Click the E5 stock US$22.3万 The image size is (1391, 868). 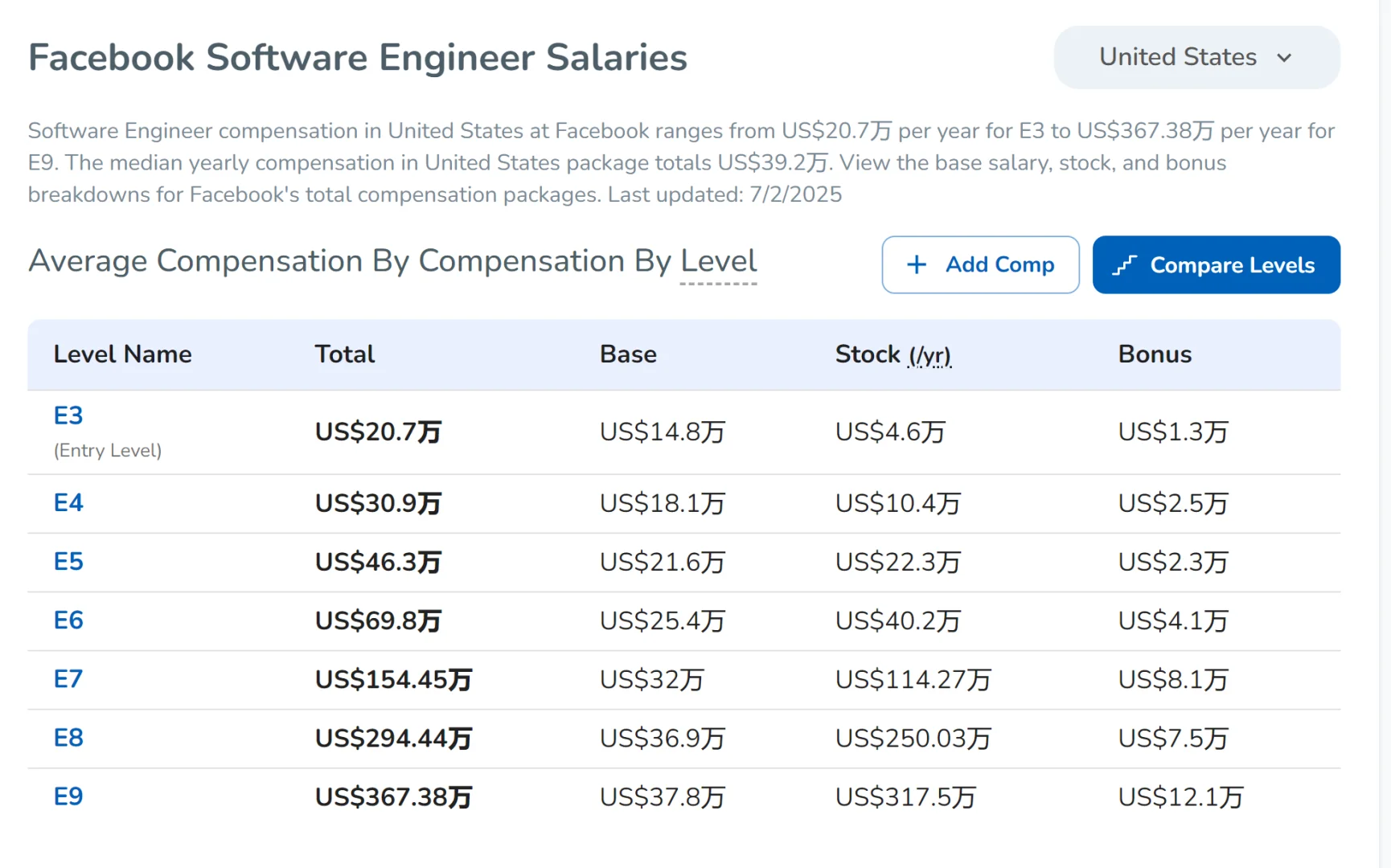898,562
